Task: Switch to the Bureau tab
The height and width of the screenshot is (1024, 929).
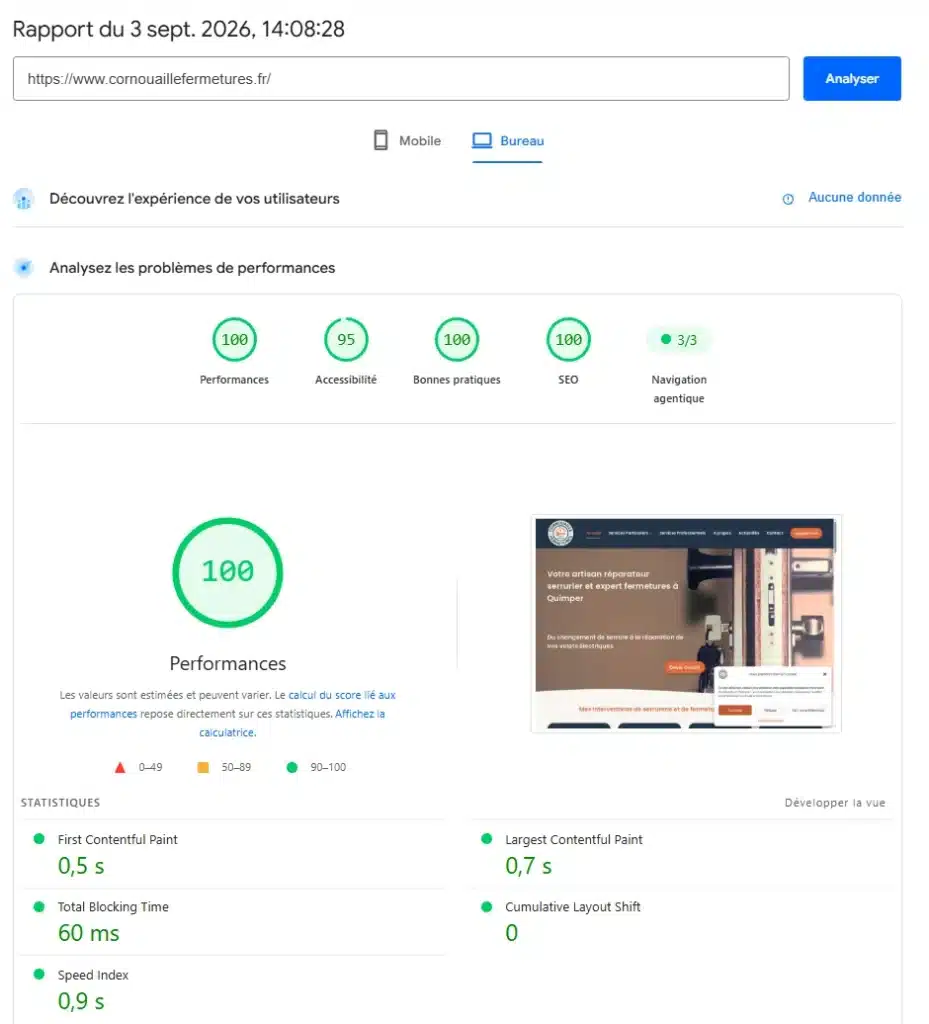Action: 508,141
